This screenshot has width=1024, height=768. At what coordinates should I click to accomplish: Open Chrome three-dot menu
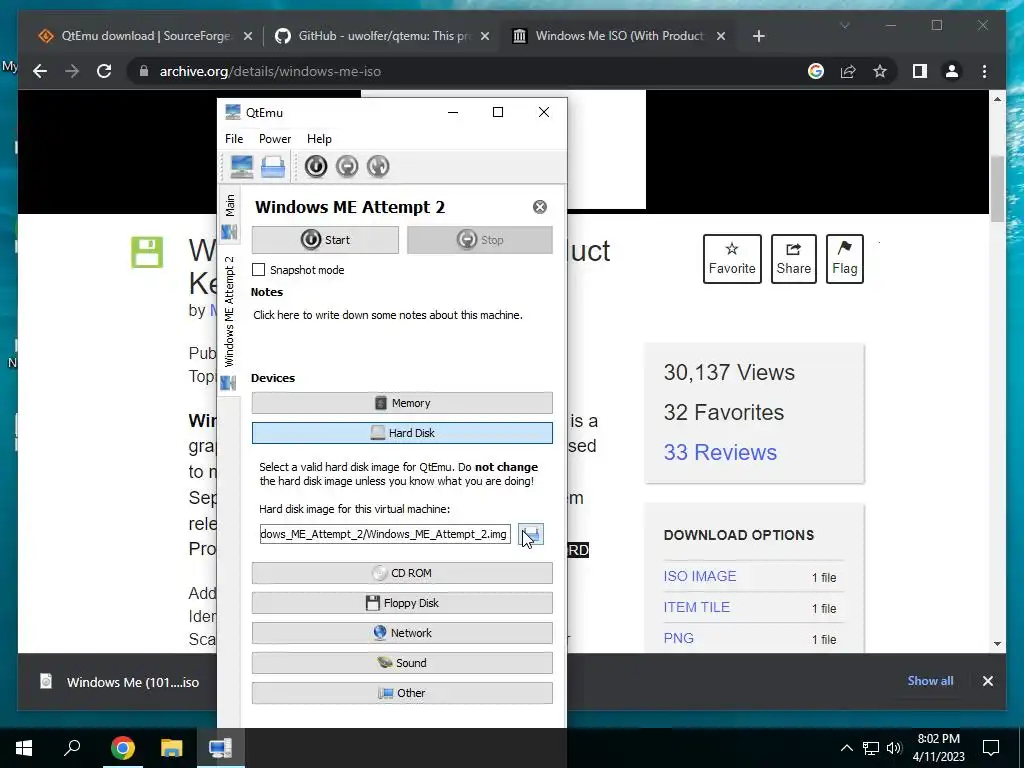(984, 71)
